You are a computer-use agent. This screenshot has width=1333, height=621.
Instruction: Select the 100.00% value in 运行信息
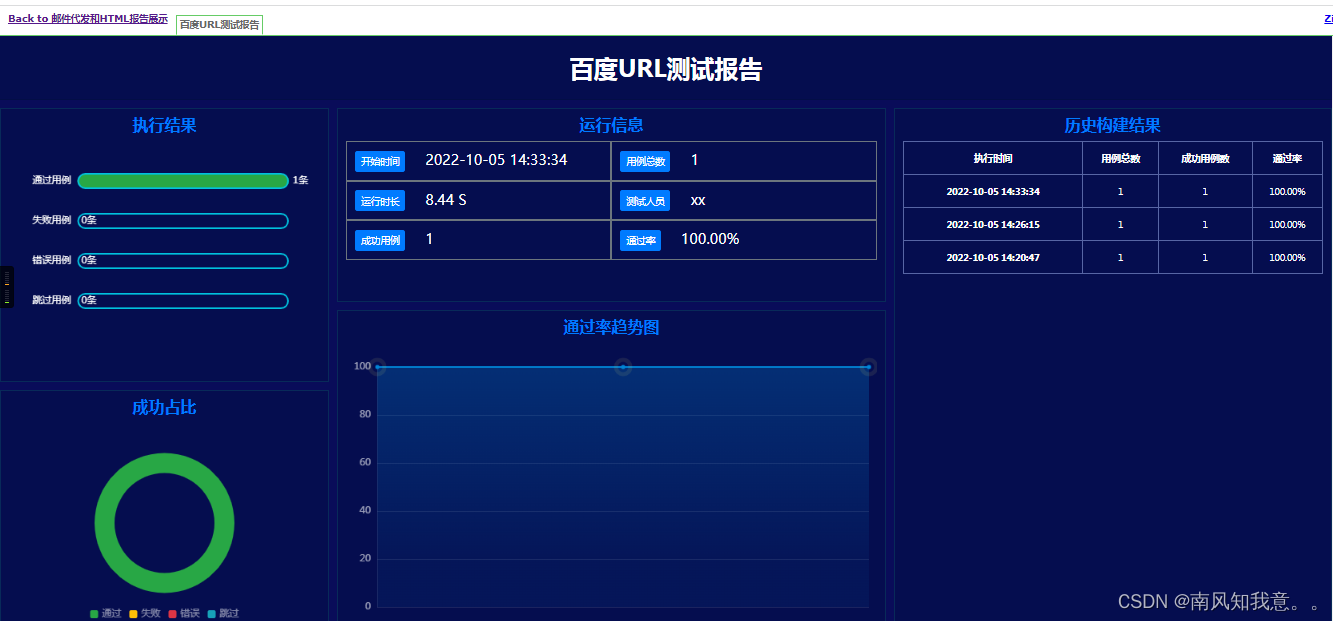point(710,239)
